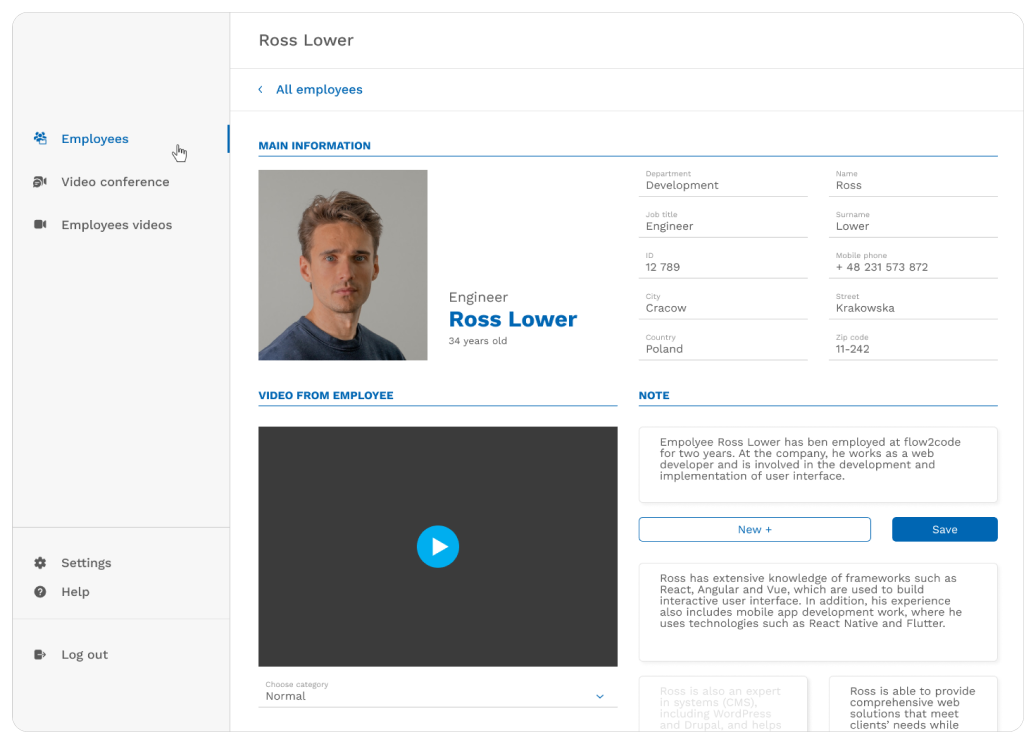
Task: Add a note using New +
Action: tap(754, 529)
